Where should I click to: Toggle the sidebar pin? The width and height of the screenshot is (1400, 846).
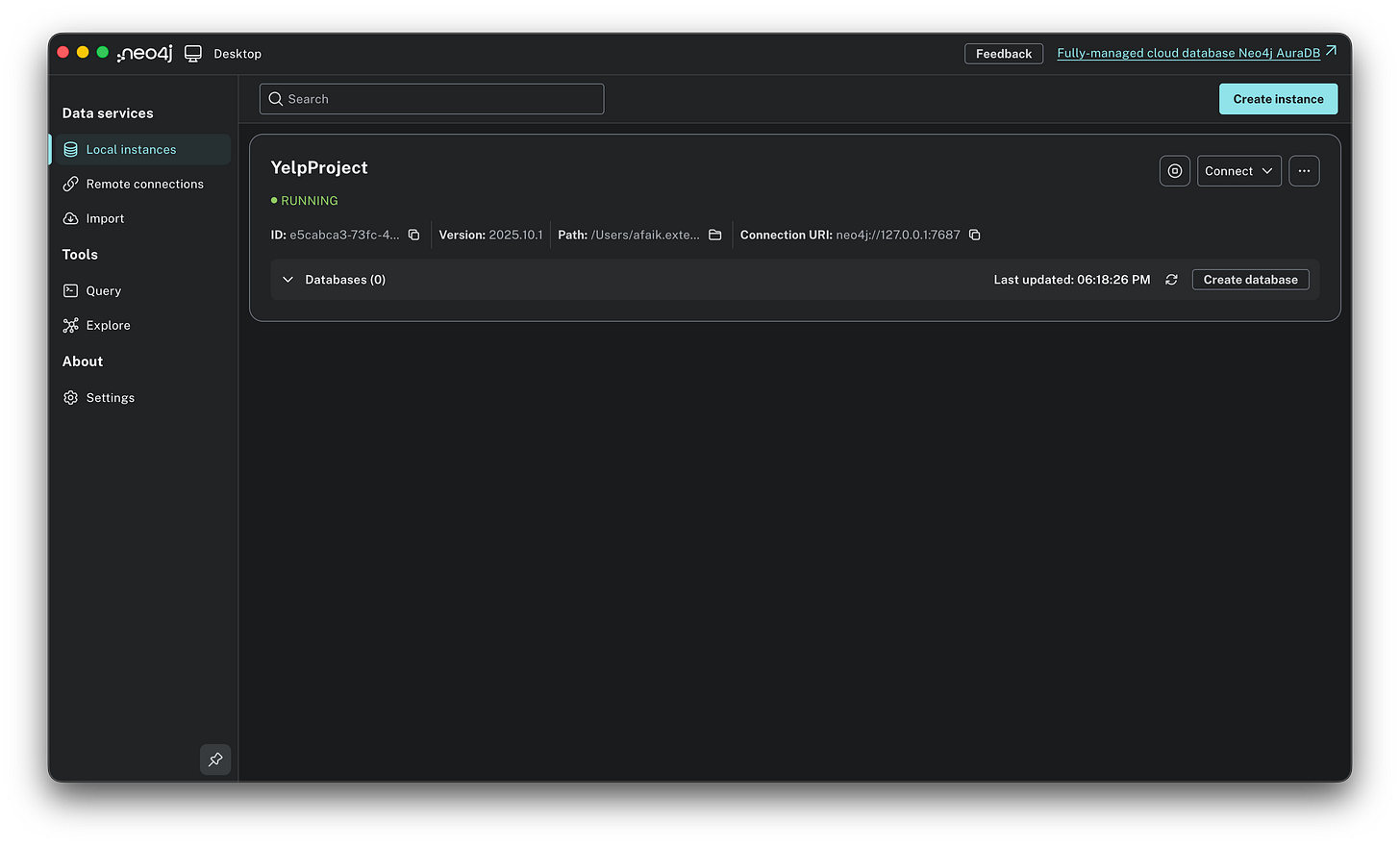(x=215, y=759)
